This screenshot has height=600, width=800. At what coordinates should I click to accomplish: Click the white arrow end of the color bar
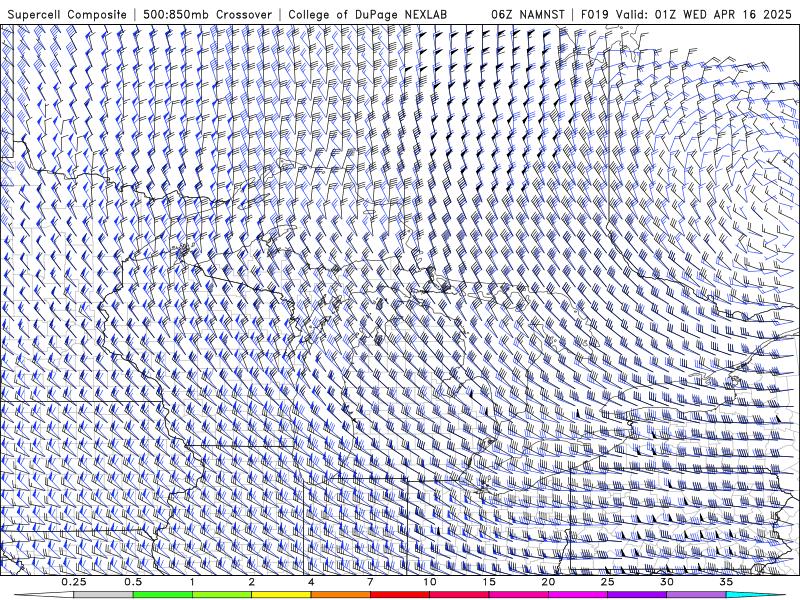pos(44,595)
